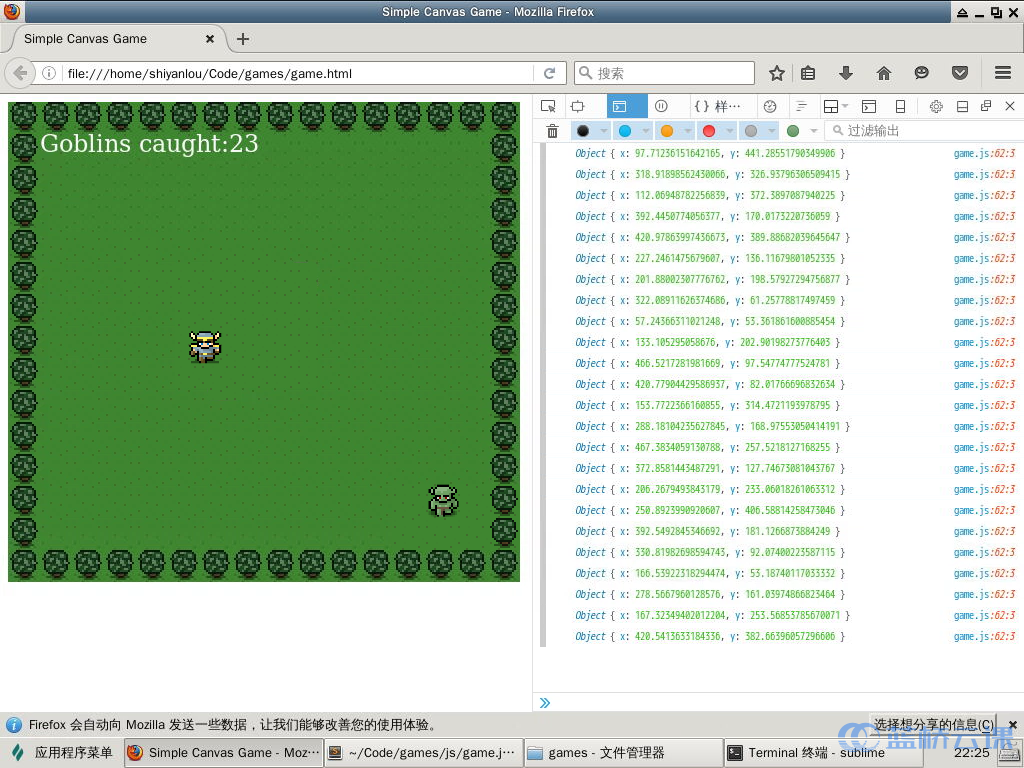Clear the console output with trash icon
Screen dimensions: 1024x768
[551, 131]
